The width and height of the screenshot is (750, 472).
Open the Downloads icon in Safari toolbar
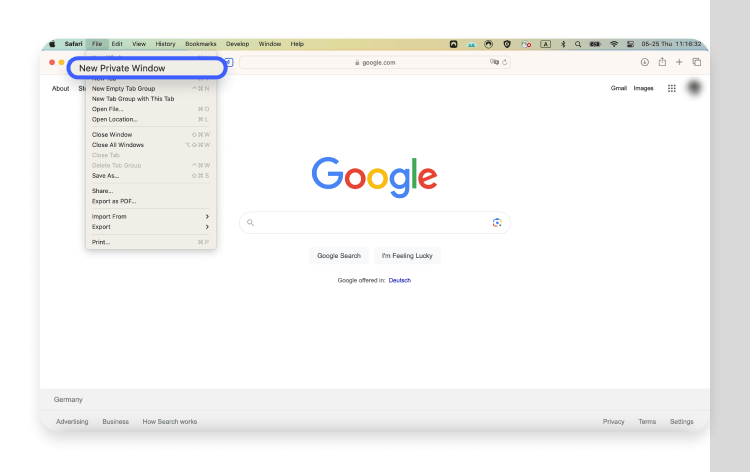(x=645, y=62)
